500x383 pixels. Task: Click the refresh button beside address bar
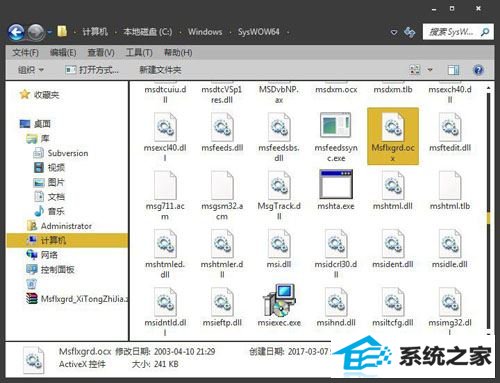tap(410, 32)
